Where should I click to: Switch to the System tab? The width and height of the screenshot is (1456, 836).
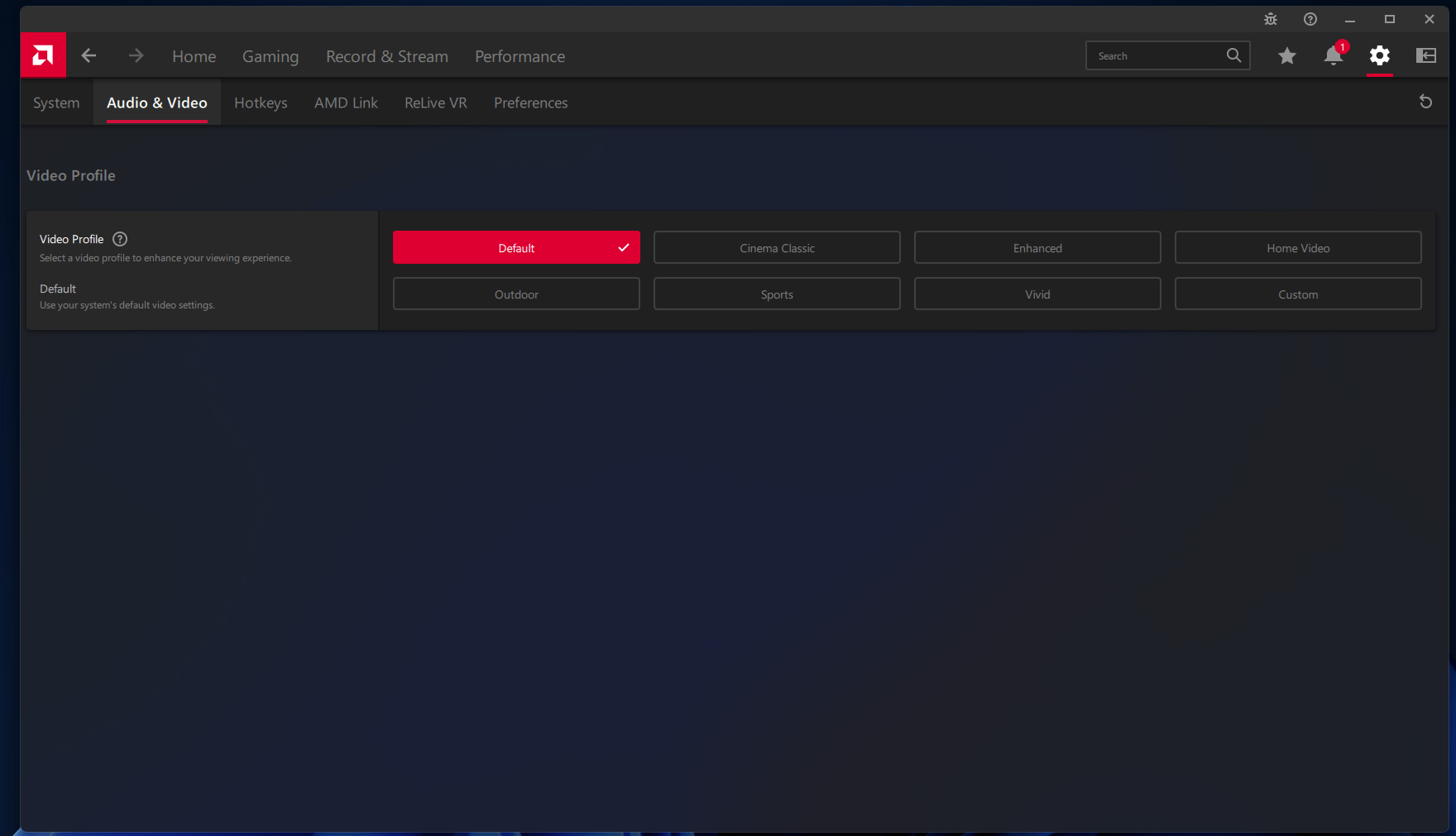(56, 103)
